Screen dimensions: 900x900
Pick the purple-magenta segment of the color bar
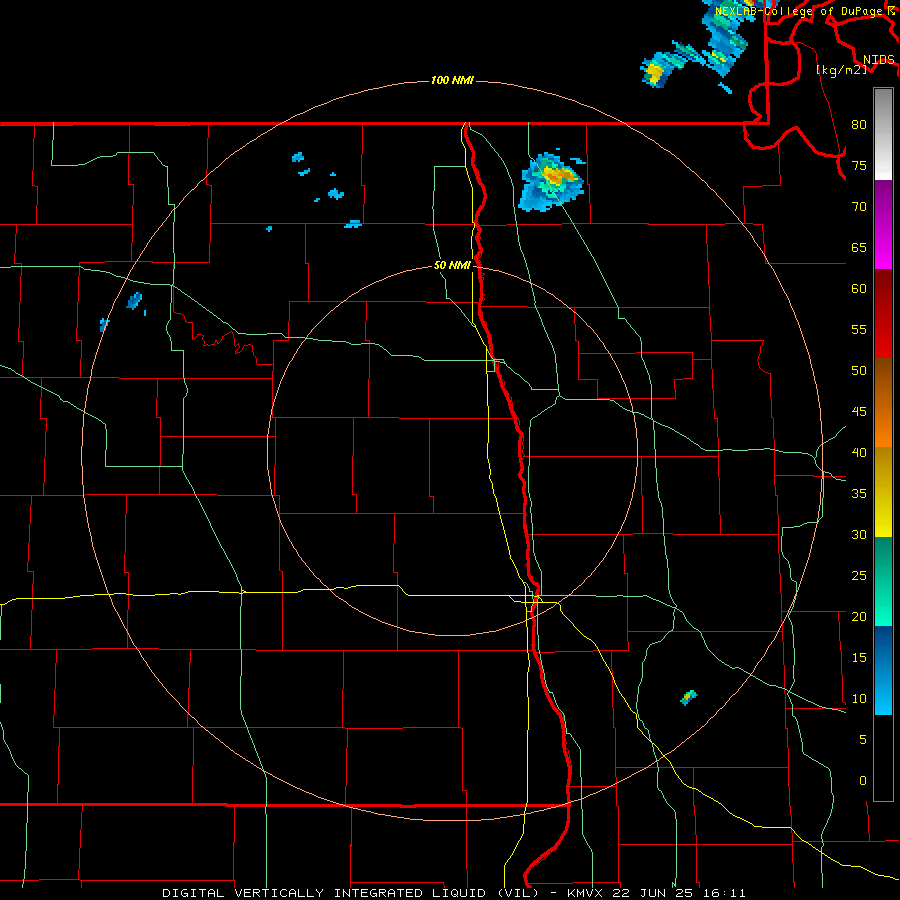(883, 225)
